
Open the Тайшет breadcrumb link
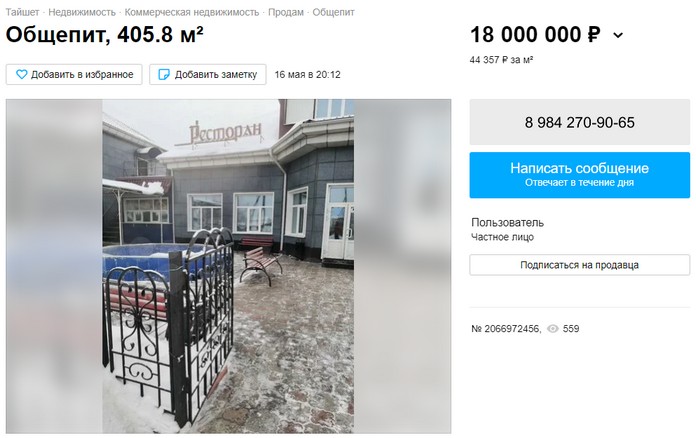coord(22,12)
